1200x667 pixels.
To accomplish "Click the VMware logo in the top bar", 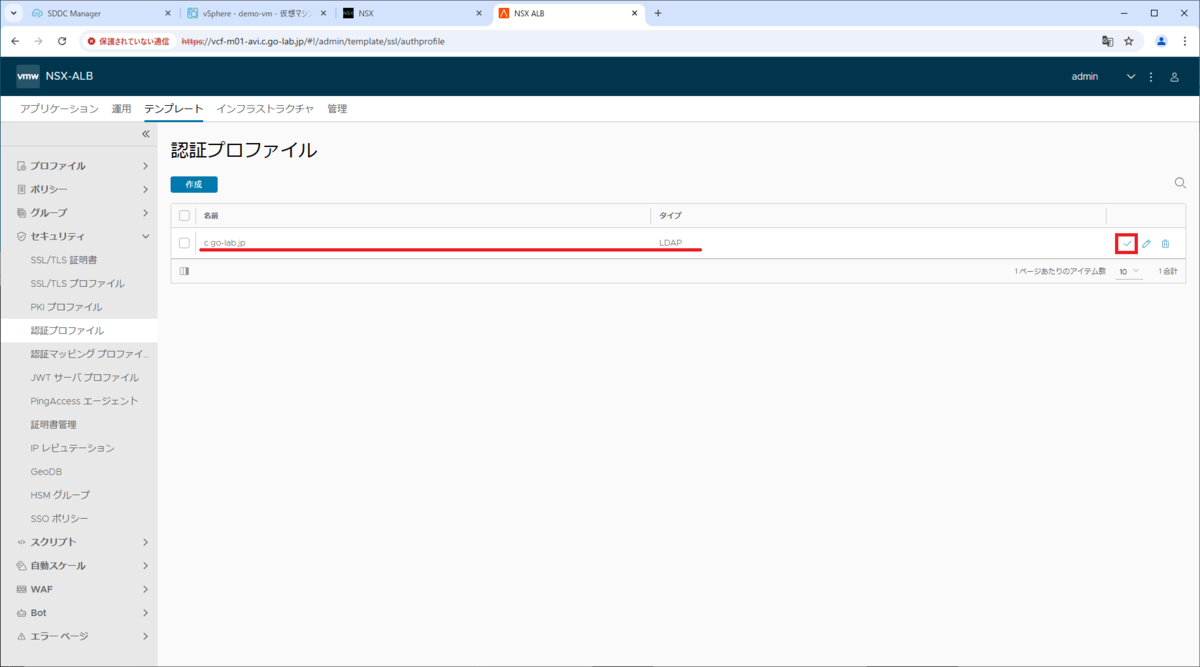I will [x=27, y=75].
